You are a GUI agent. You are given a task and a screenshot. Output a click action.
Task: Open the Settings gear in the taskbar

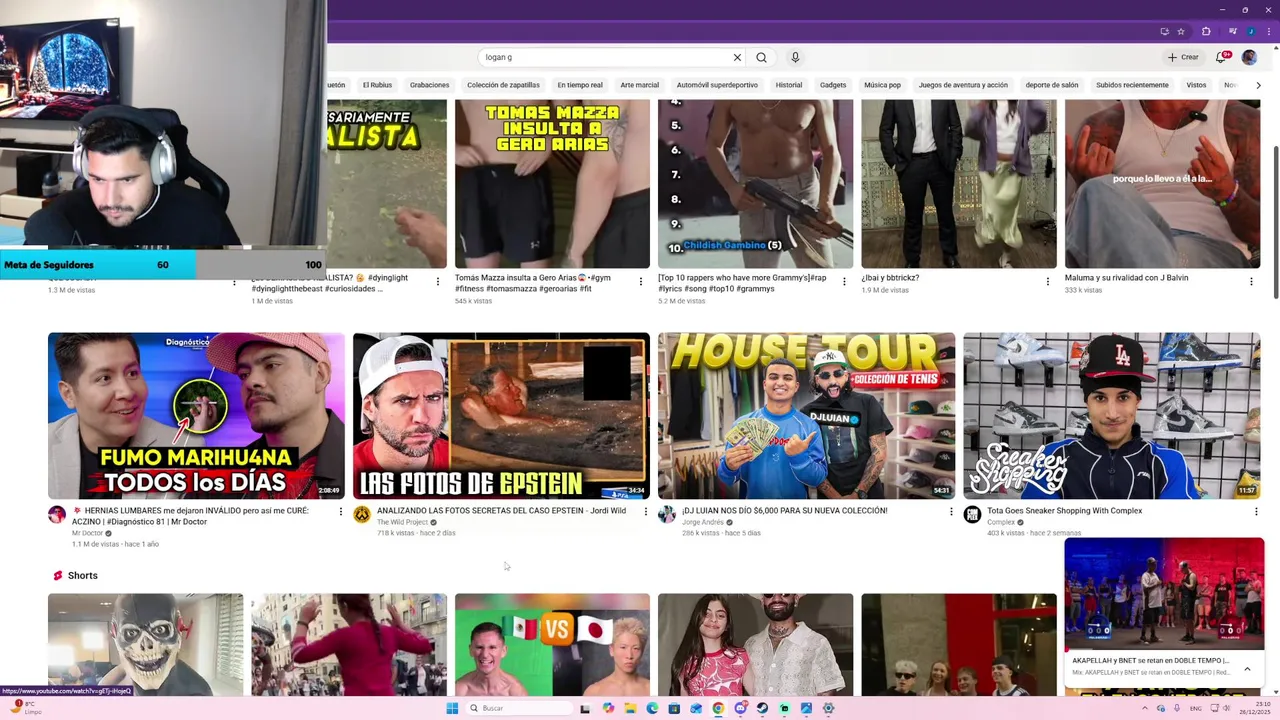pos(828,708)
